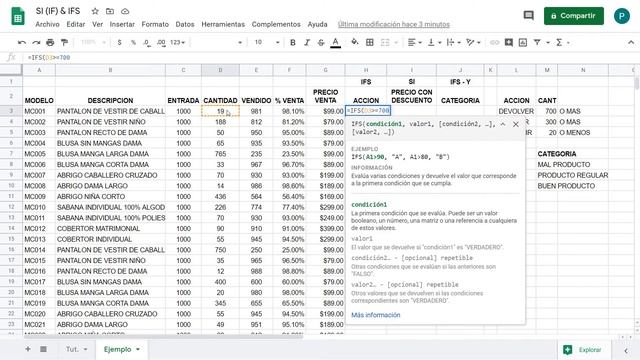This screenshot has height=360, width=640.
Task: Click the Compartir button
Action: click(573, 16)
